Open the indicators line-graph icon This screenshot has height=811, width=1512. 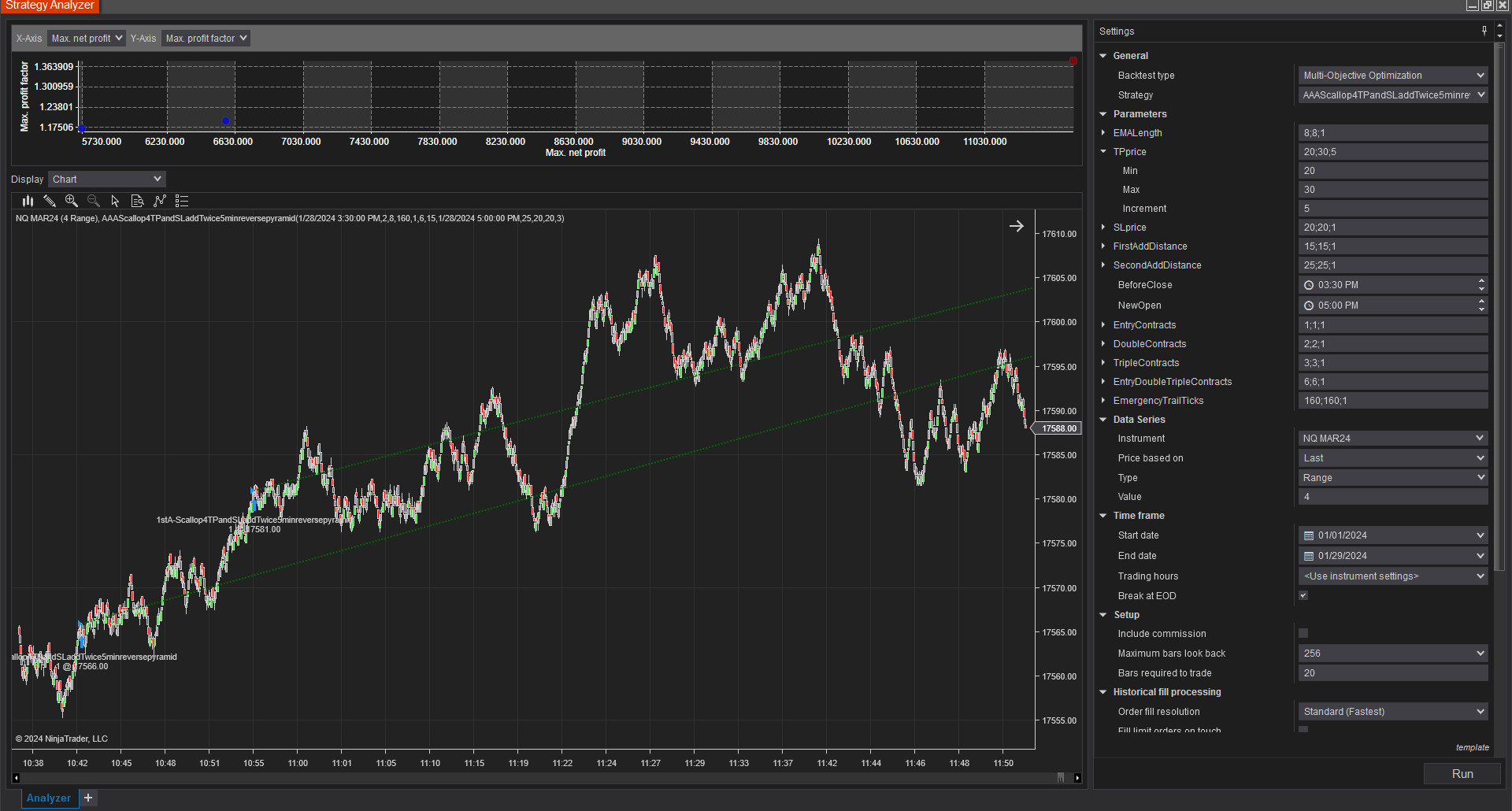(x=160, y=201)
